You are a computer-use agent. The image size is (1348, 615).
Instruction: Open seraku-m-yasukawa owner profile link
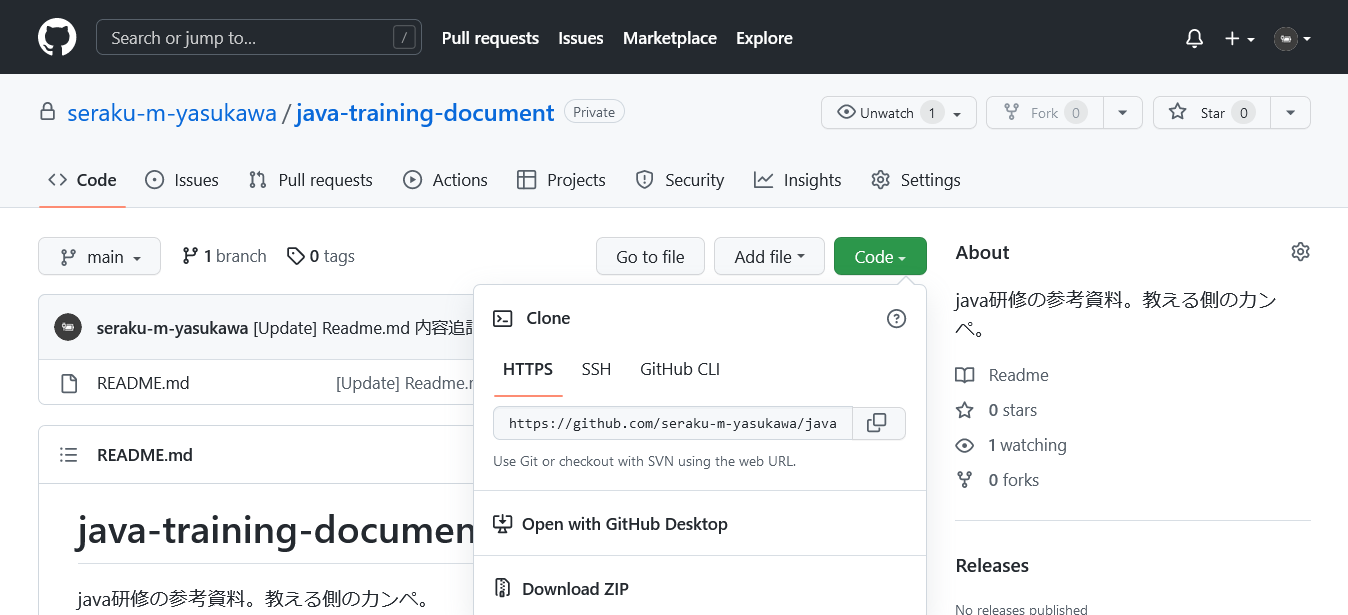tap(172, 113)
